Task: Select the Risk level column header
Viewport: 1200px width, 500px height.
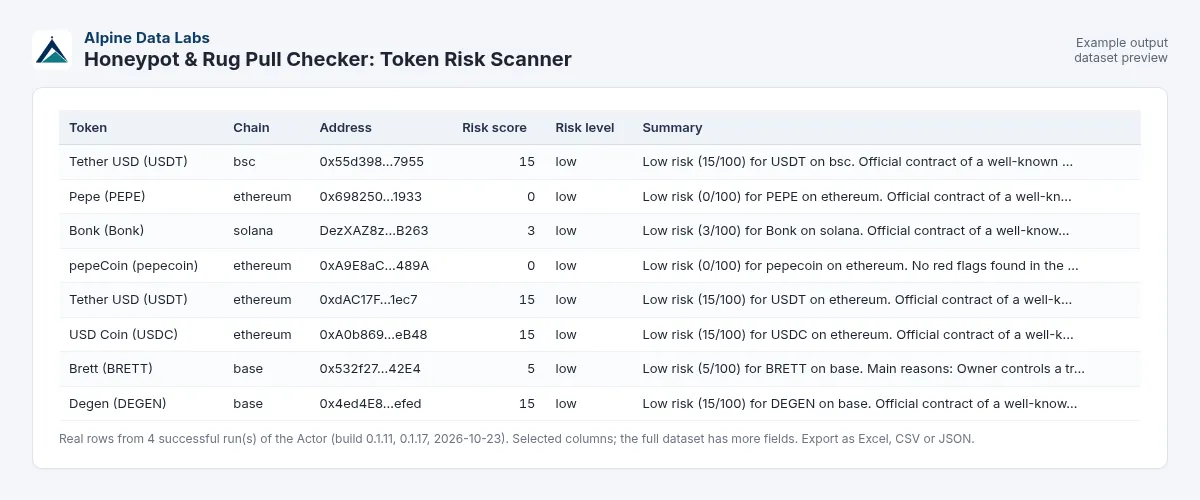Action: tap(585, 128)
